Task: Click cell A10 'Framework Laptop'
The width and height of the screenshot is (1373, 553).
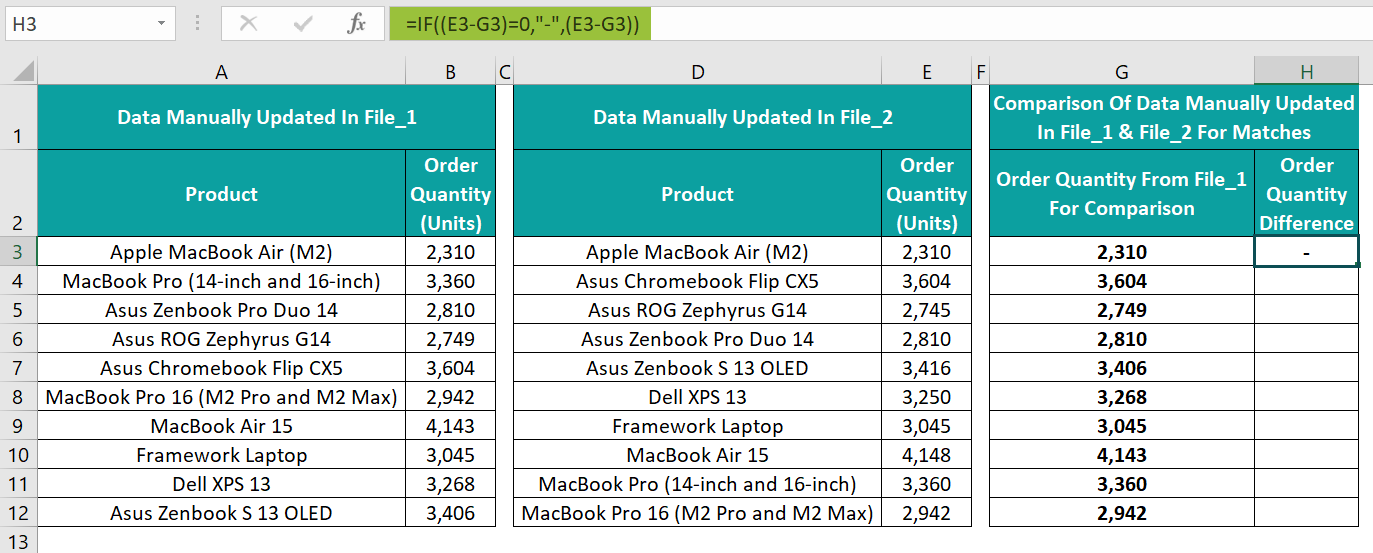Action: pos(221,455)
